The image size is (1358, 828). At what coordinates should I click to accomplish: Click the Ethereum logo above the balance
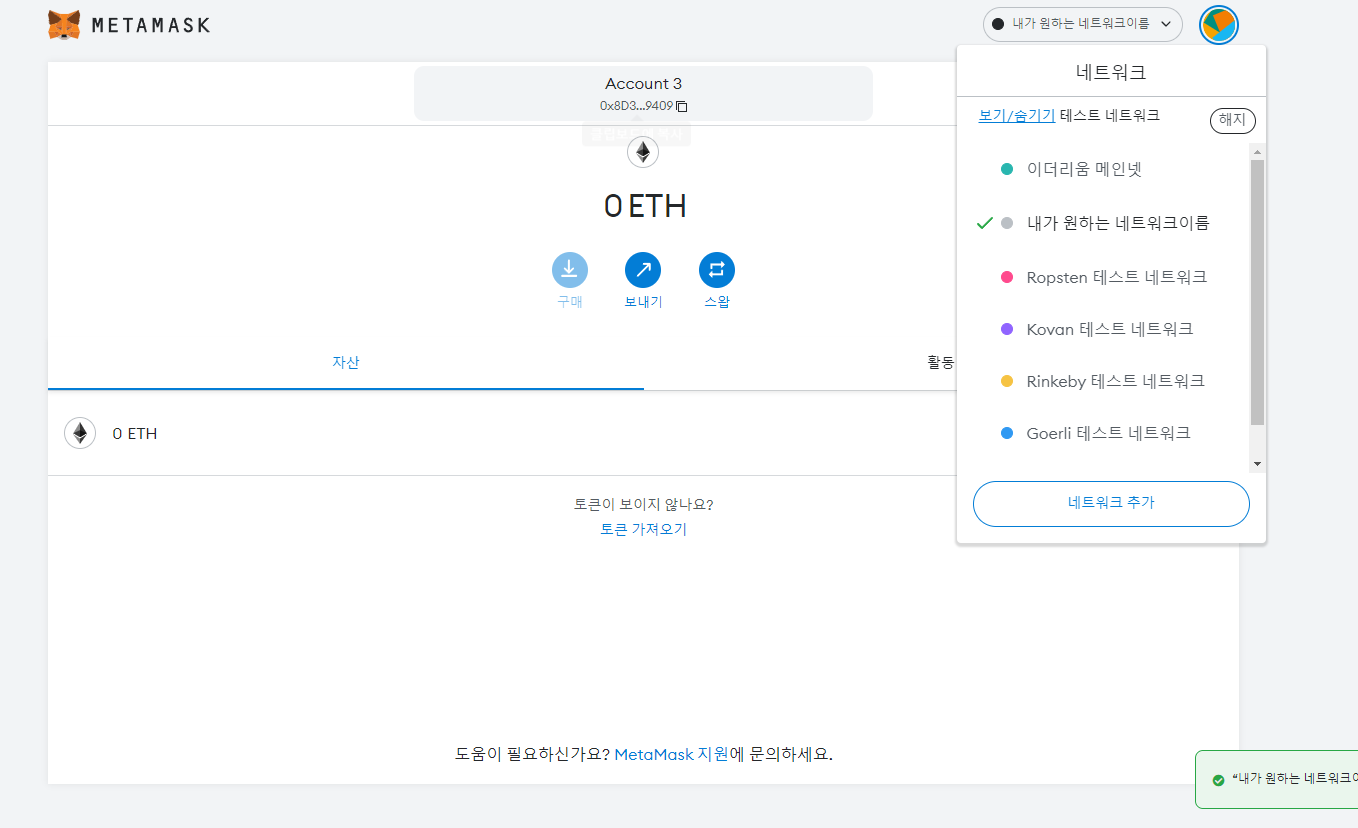point(643,151)
